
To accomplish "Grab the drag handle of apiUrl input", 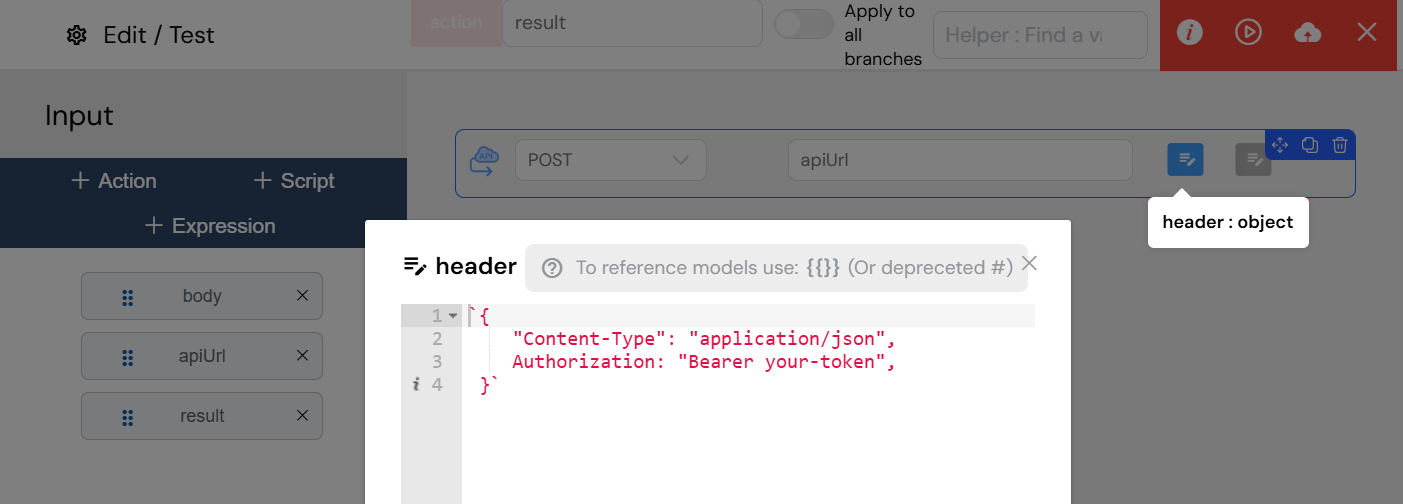I will pos(128,357).
